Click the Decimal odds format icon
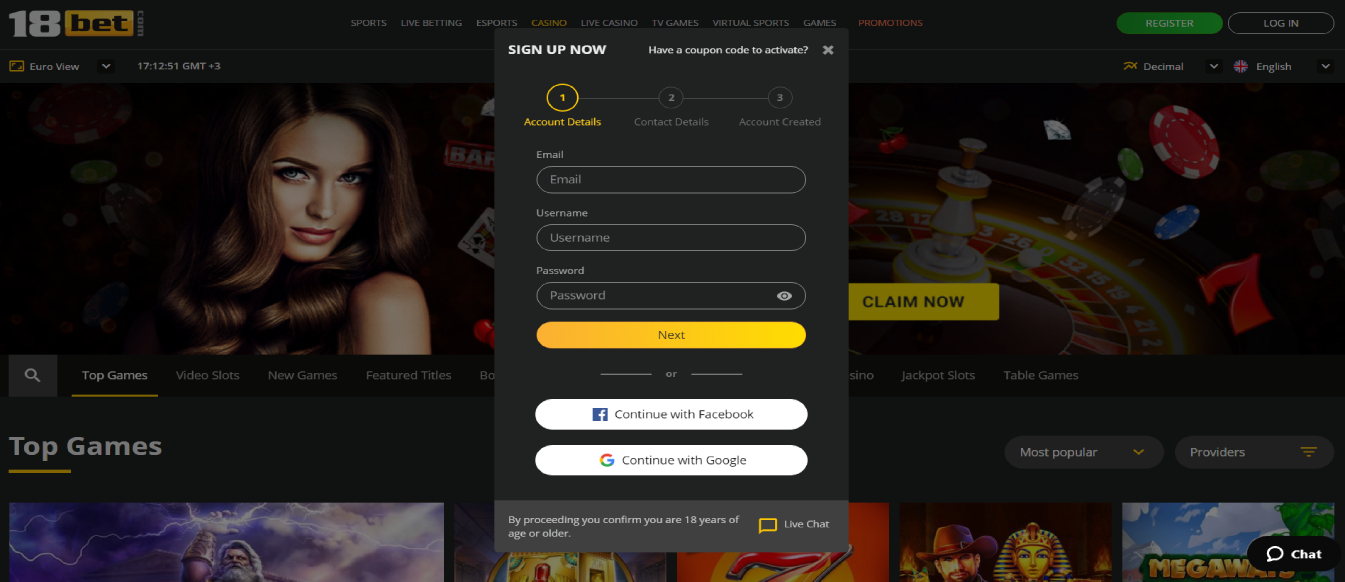Viewport: 1345px width, 582px height. (x=1130, y=66)
